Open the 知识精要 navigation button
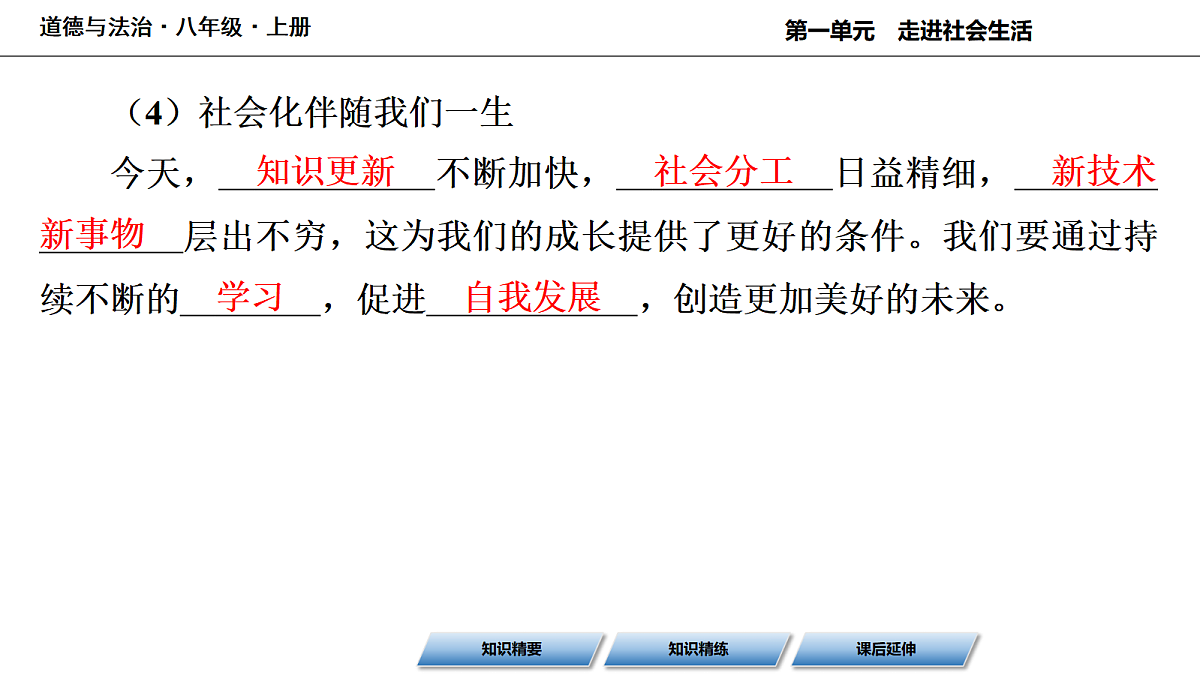The image size is (1200, 675). 511,649
